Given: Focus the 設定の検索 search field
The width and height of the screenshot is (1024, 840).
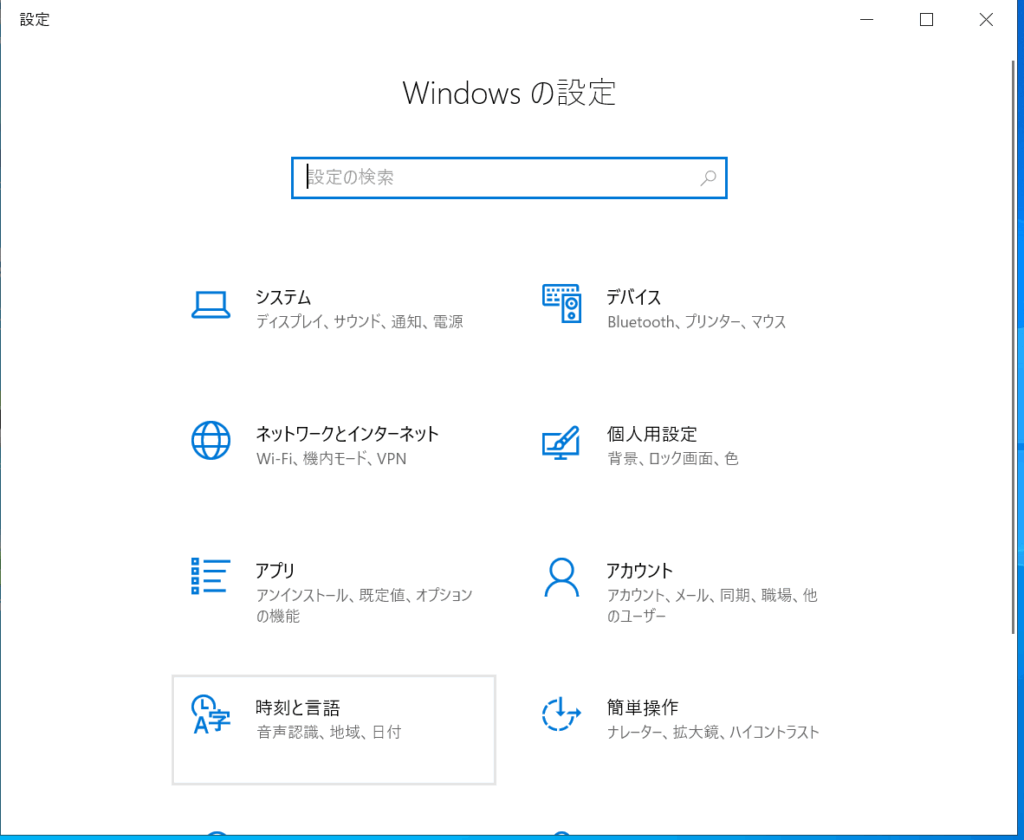Looking at the screenshot, I should click(500, 178).
